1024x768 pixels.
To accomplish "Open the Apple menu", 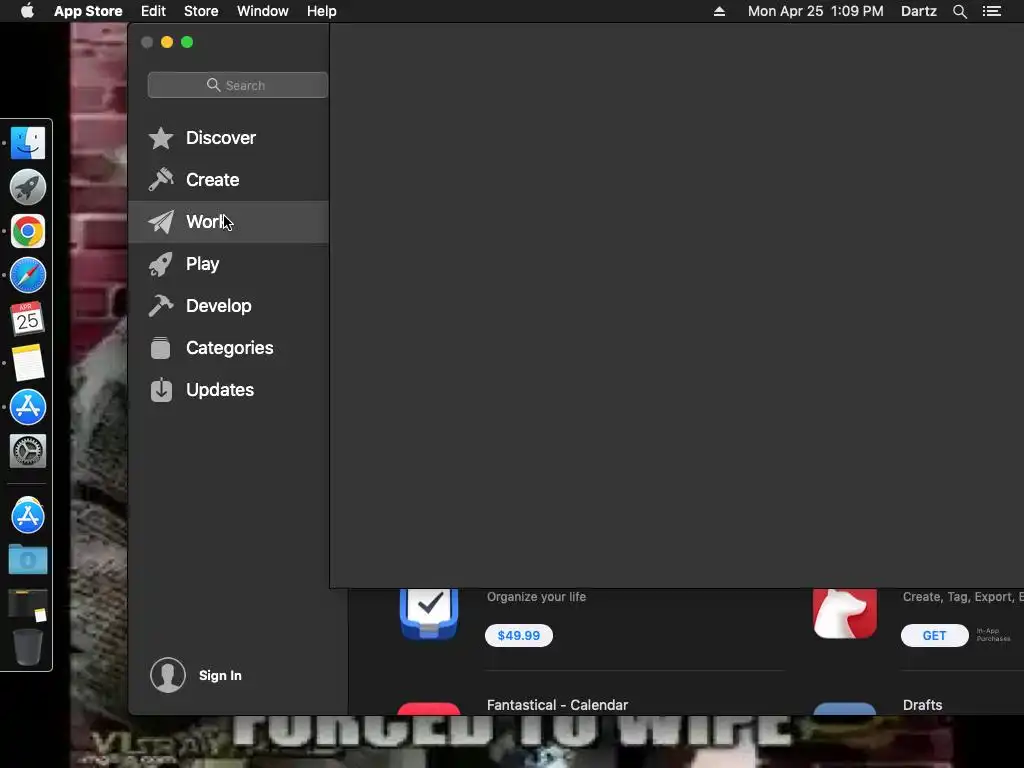I will pyautogui.click(x=27, y=11).
